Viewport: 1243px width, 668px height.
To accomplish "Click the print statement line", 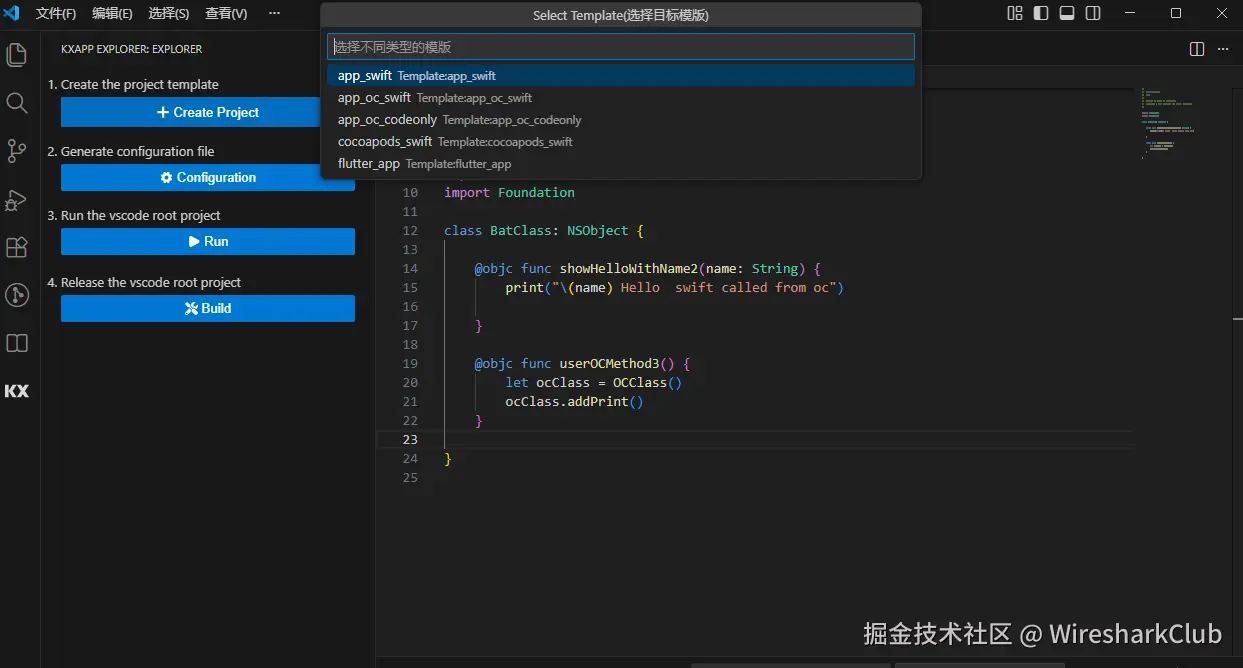I will tap(675, 287).
